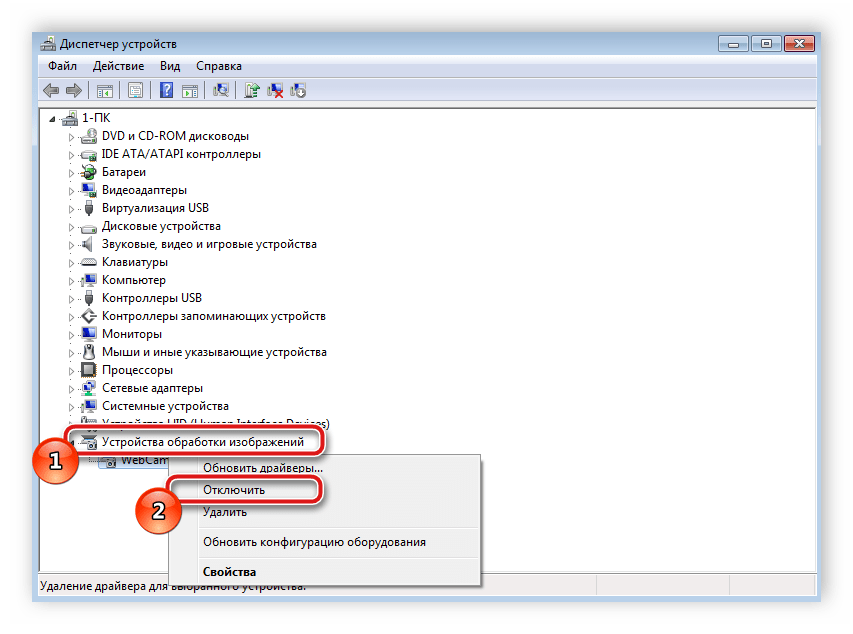Open the Действие menu
The height and width of the screenshot is (634, 853).
(x=118, y=66)
